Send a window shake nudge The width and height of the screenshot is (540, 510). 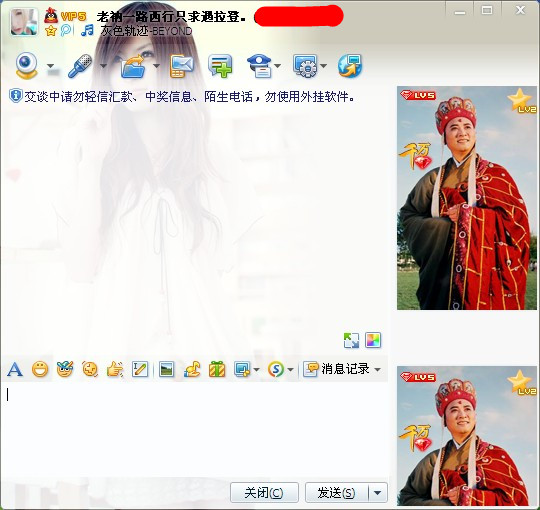pos(90,370)
